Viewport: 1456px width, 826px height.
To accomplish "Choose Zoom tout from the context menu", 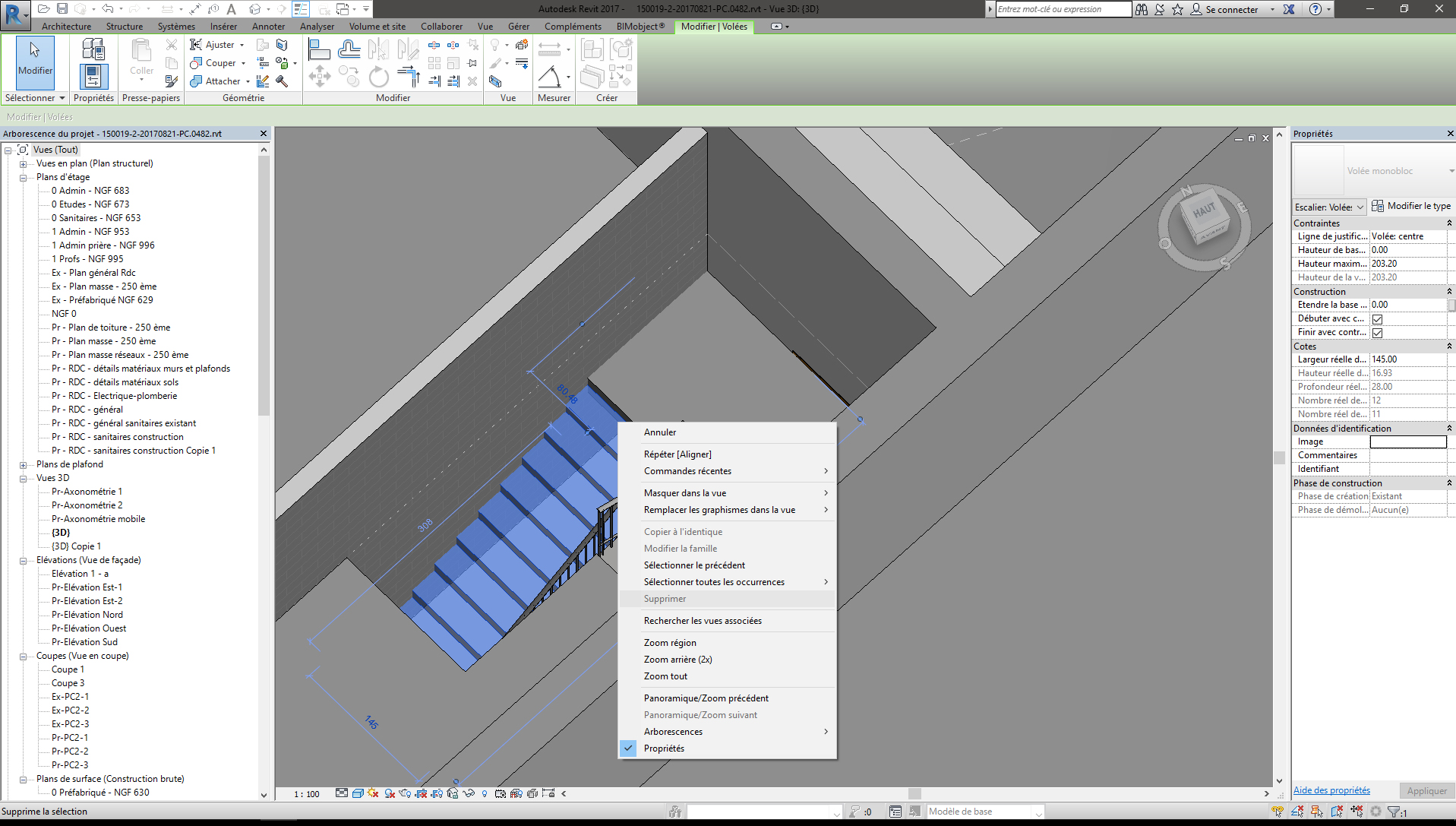I will 665,676.
